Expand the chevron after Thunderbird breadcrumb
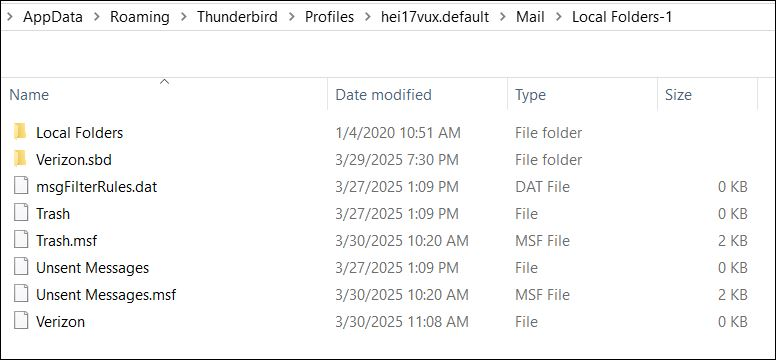This screenshot has width=776, height=360. point(291,17)
